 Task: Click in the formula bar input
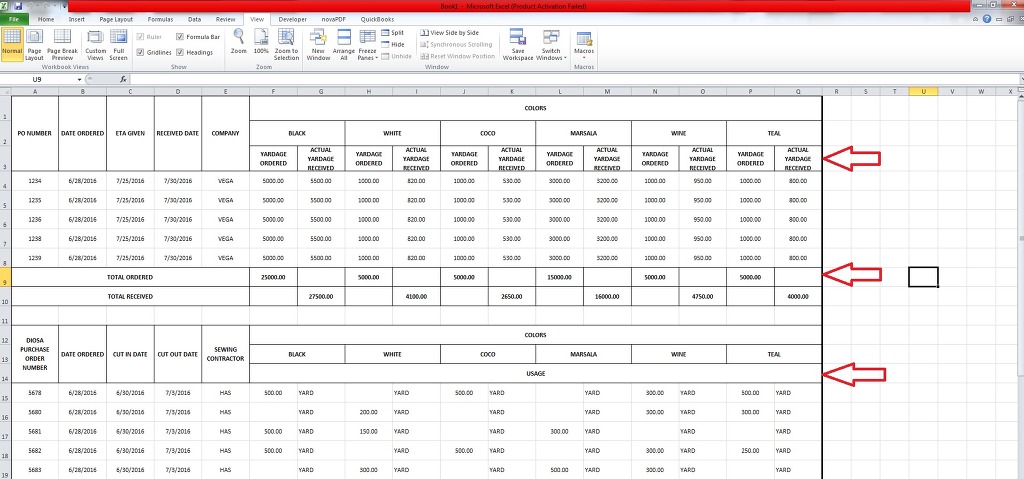click(x=500, y=79)
